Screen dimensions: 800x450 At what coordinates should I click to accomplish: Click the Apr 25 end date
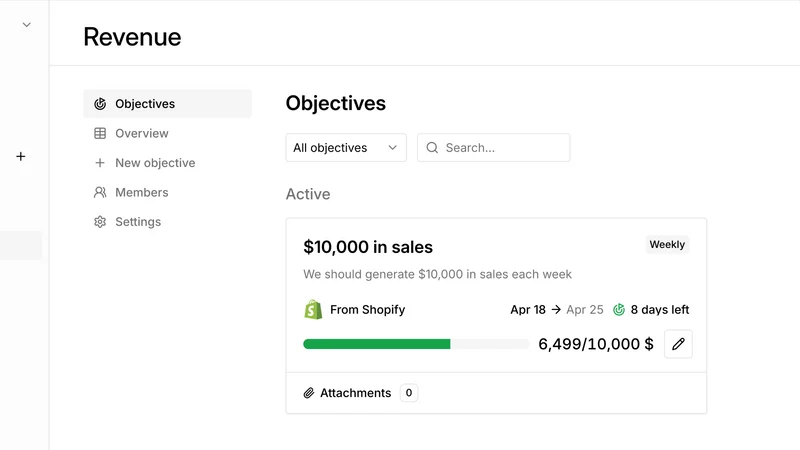585,310
